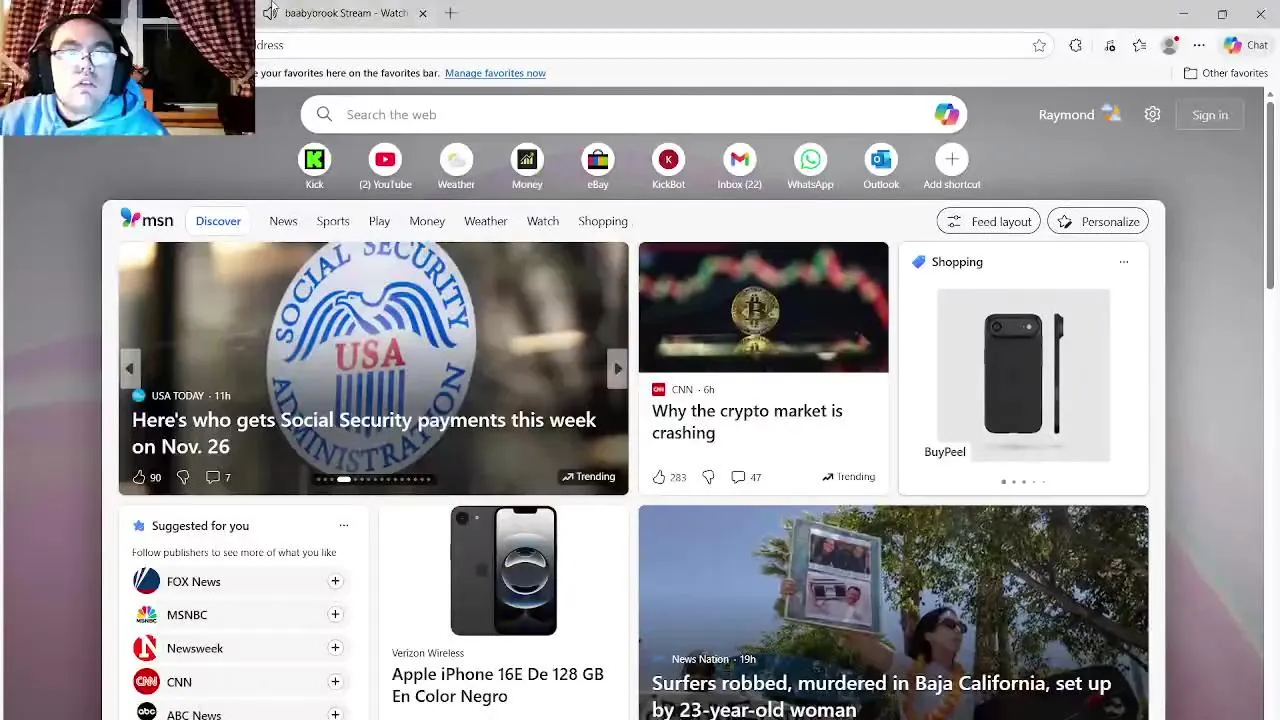
Task: Dislike the crypto market article
Action: coord(708,477)
